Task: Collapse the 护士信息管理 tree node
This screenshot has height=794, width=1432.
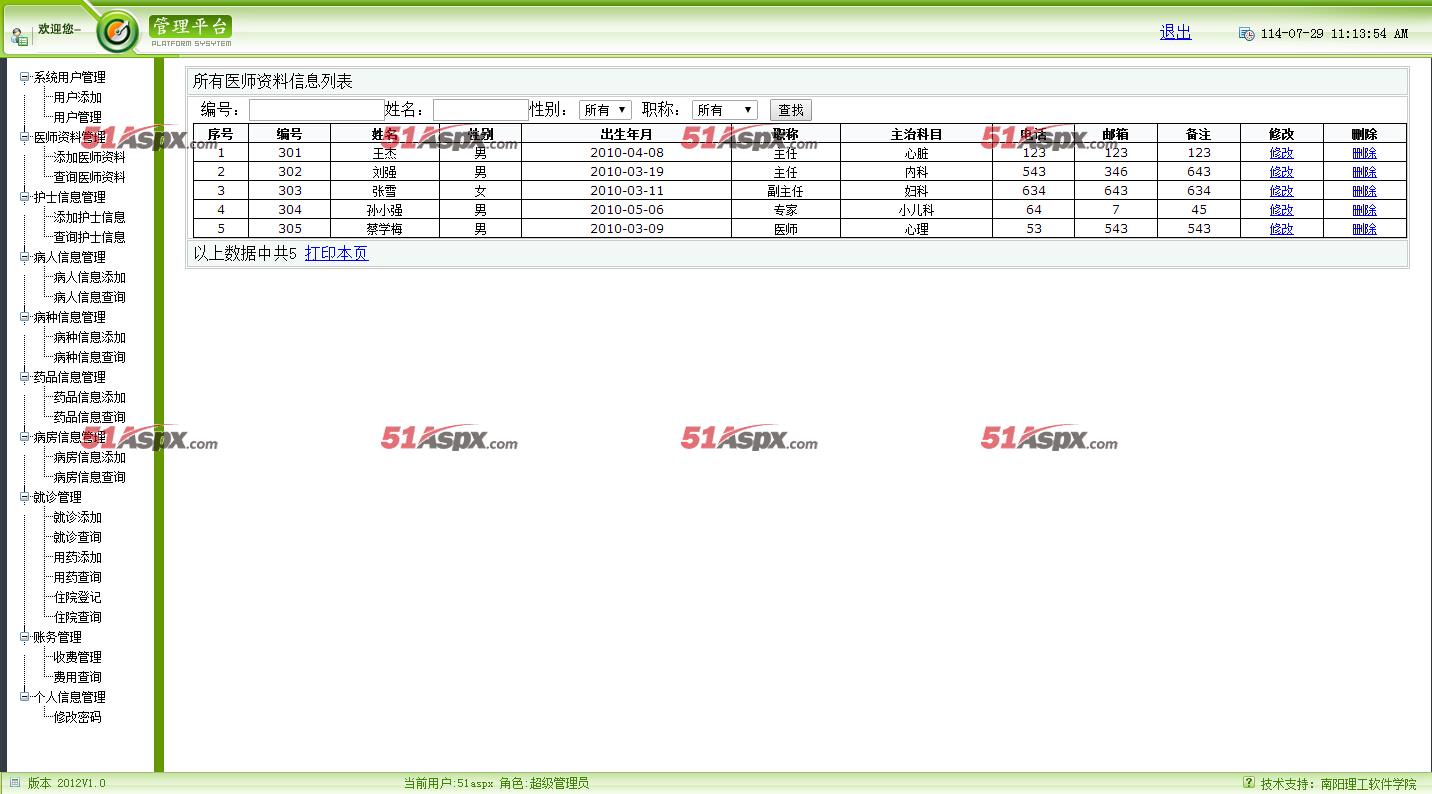Action: tap(25, 197)
